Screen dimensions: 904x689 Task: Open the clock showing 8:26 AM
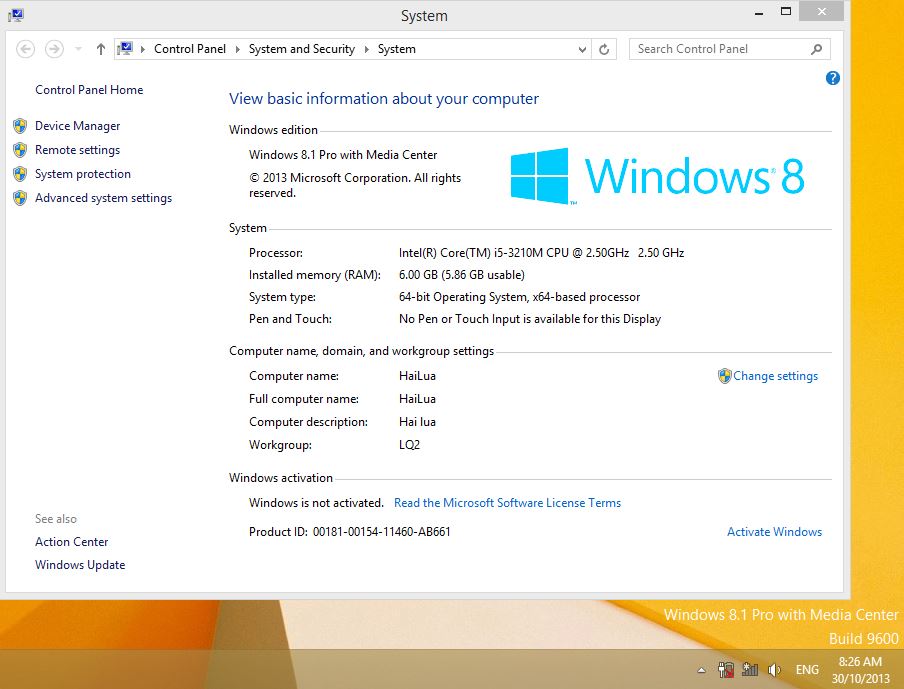(x=860, y=670)
